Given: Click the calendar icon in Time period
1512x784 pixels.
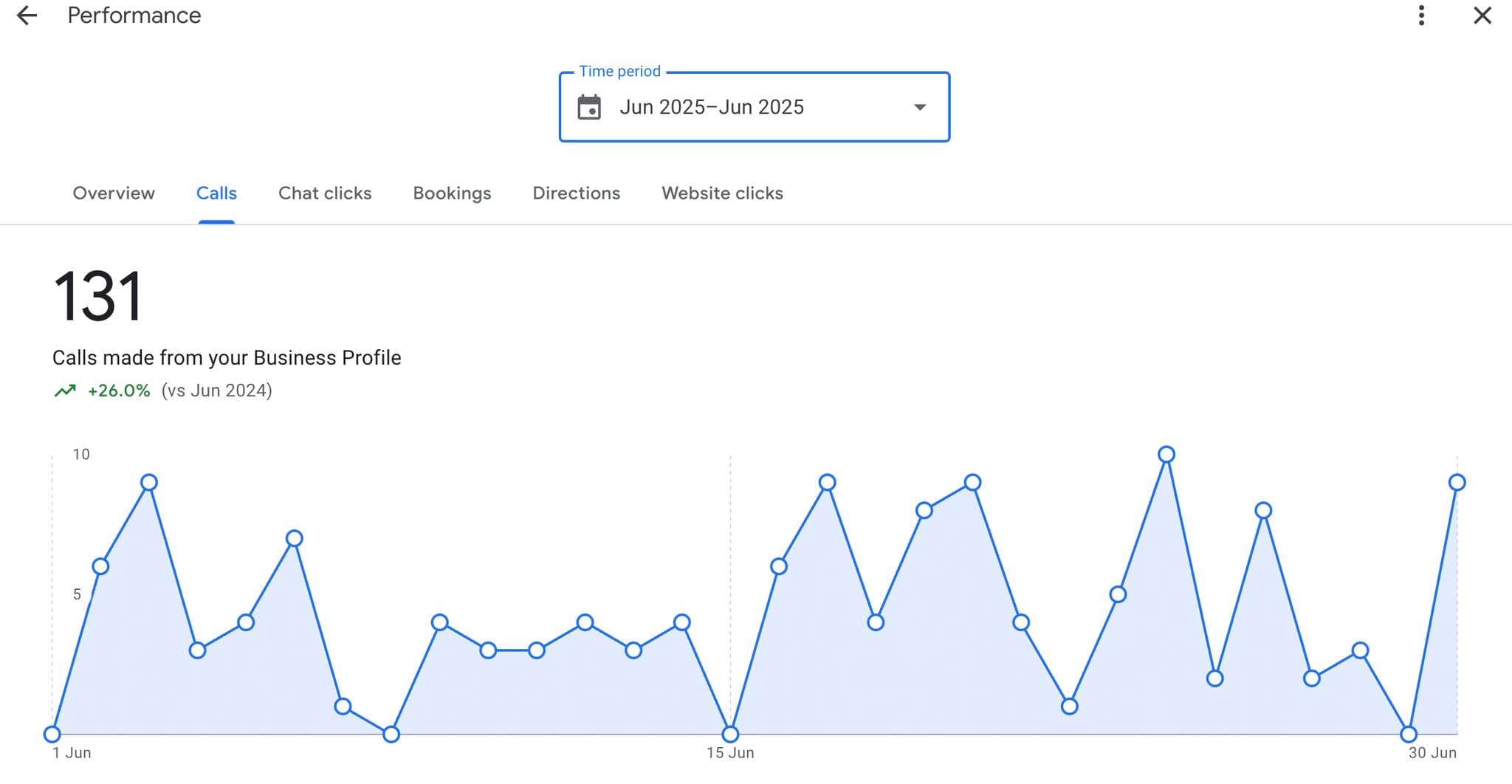Looking at the screenshot, I should click(x=590, y=106).
